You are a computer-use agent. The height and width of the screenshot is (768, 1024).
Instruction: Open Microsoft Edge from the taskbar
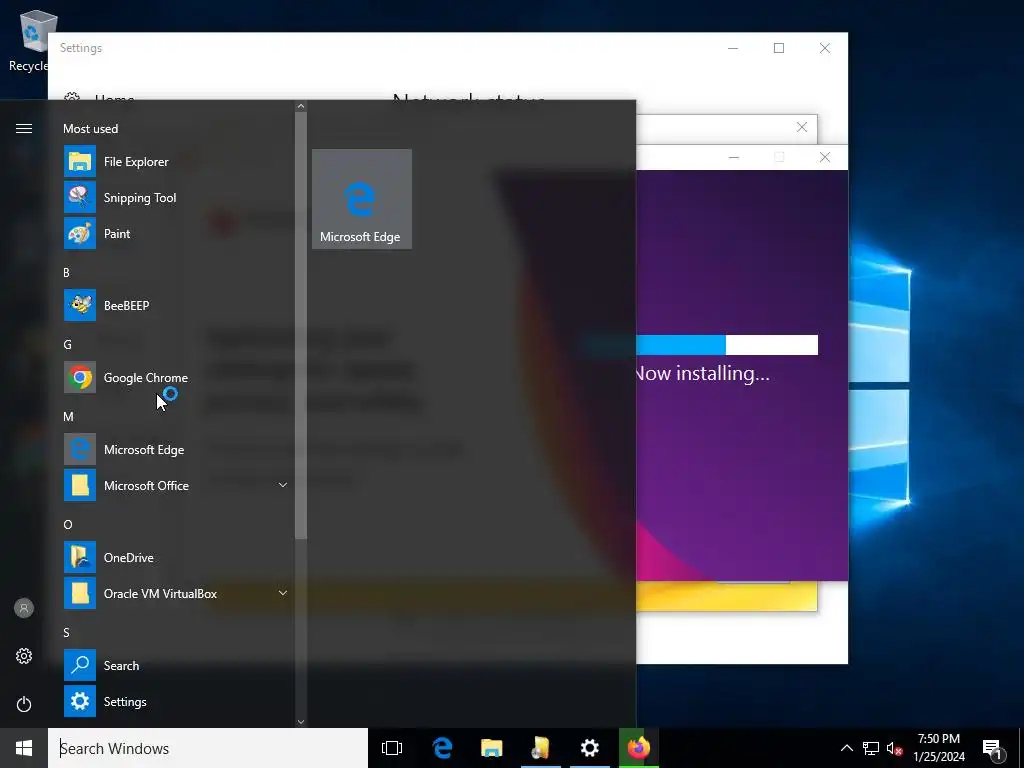pyautogui.click(x=442, y=748)
